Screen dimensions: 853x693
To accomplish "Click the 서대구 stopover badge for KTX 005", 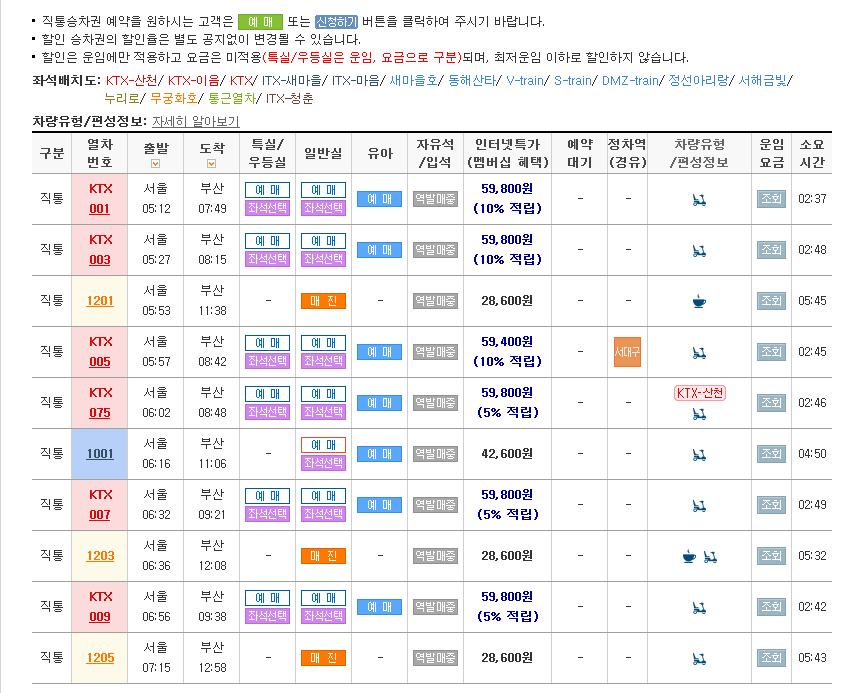I will pyautogui.click(x=627, y=352).
